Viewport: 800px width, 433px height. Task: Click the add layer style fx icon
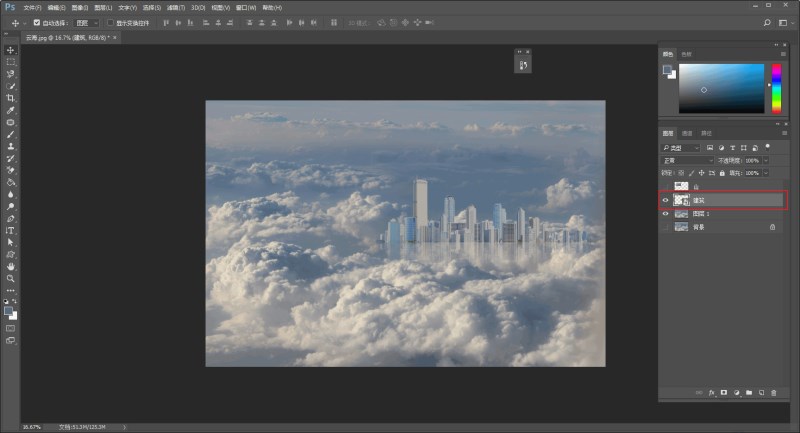(712, 392)
